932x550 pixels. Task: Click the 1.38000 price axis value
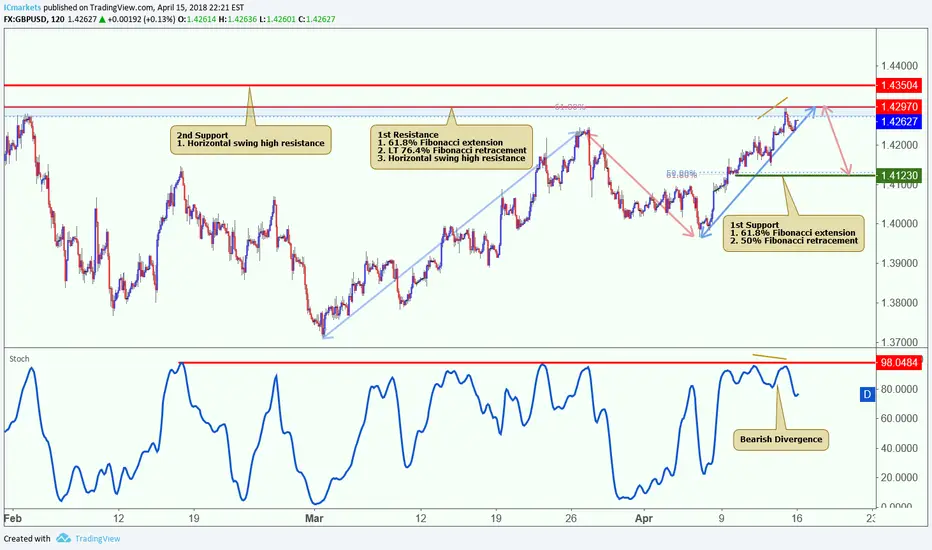tap(900, 303)
